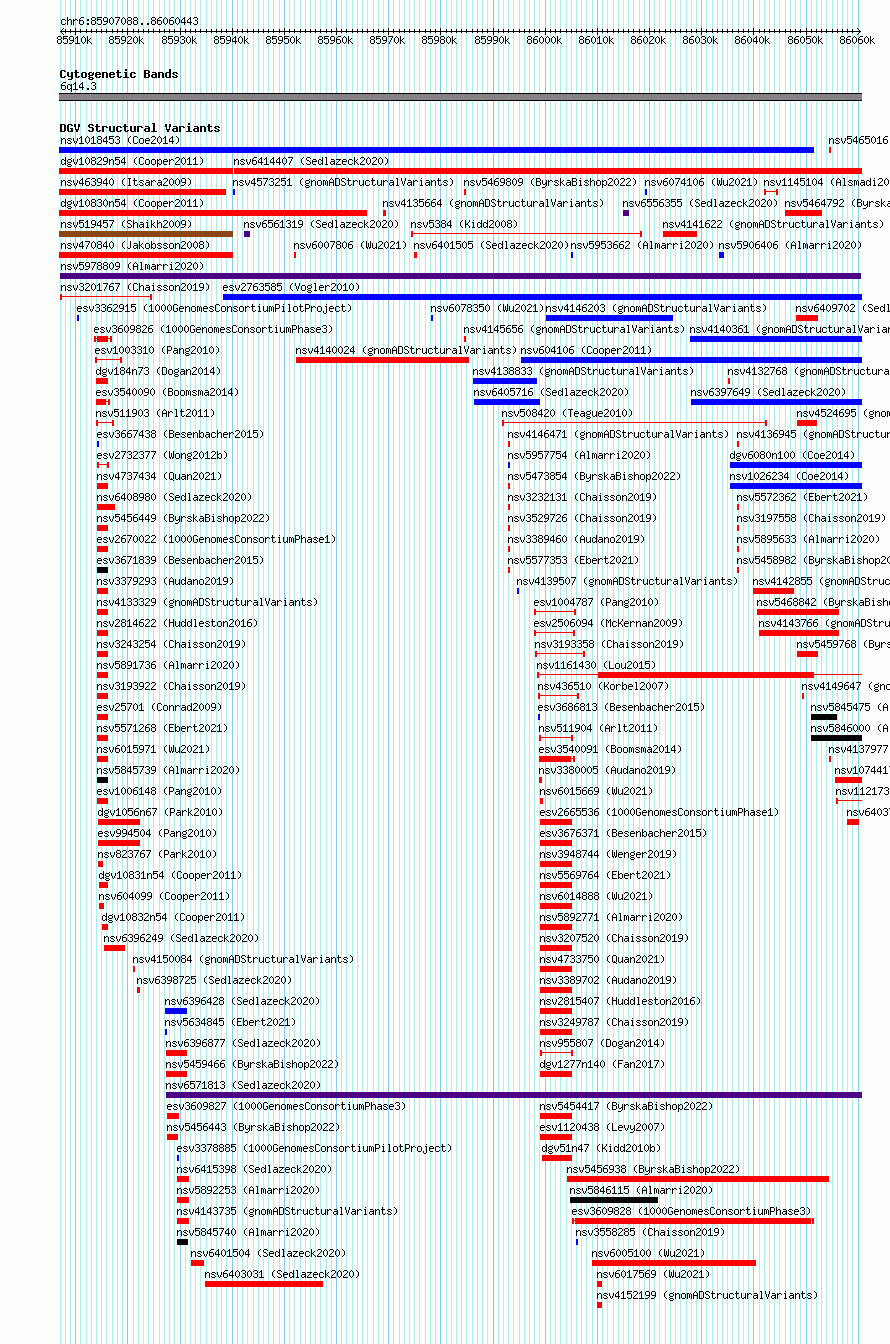
Task: Select nsv6405716 (Sedlazeck2020) label
Action: 551,392
